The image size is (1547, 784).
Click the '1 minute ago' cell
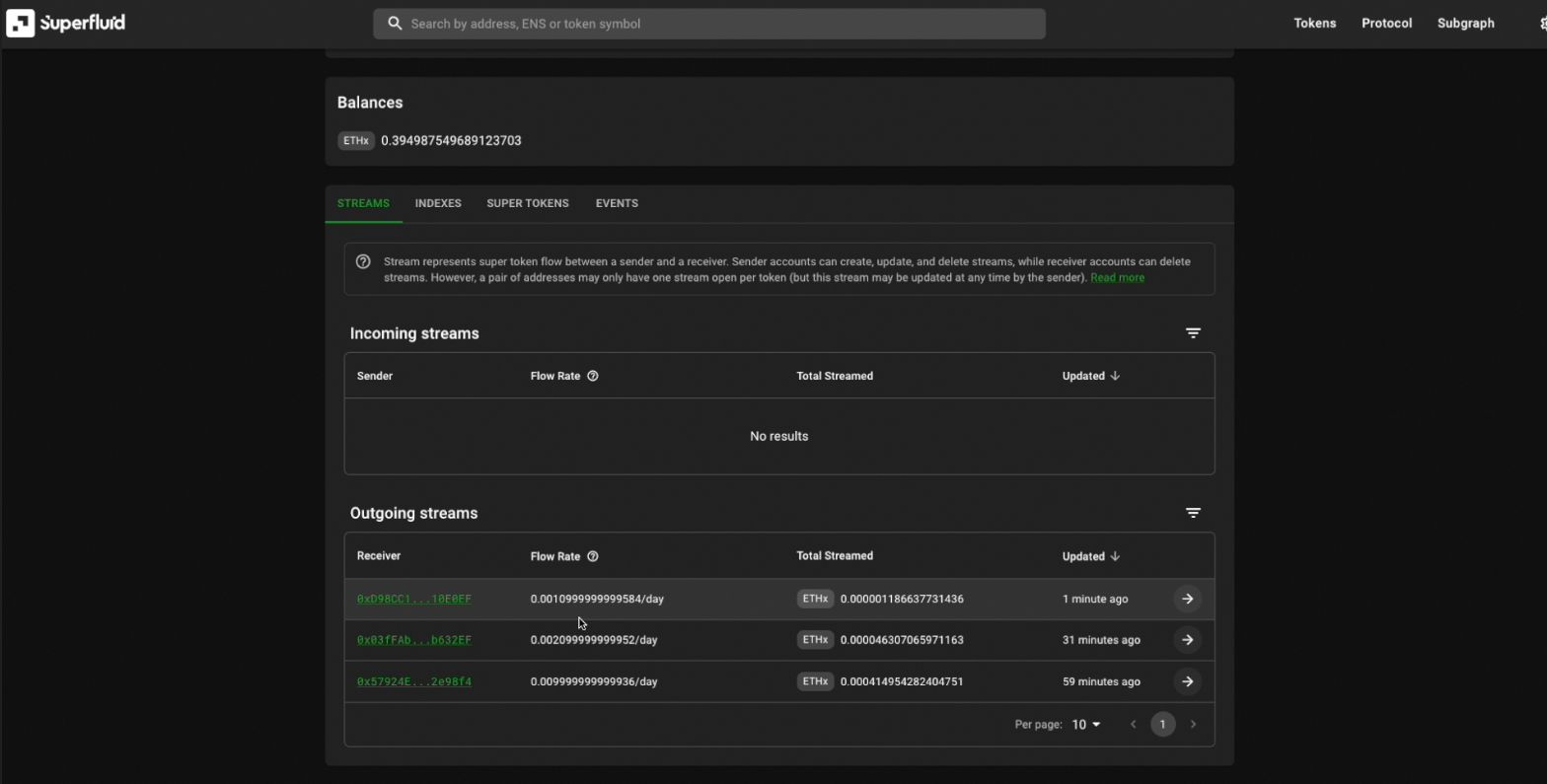pos(1095,599)
